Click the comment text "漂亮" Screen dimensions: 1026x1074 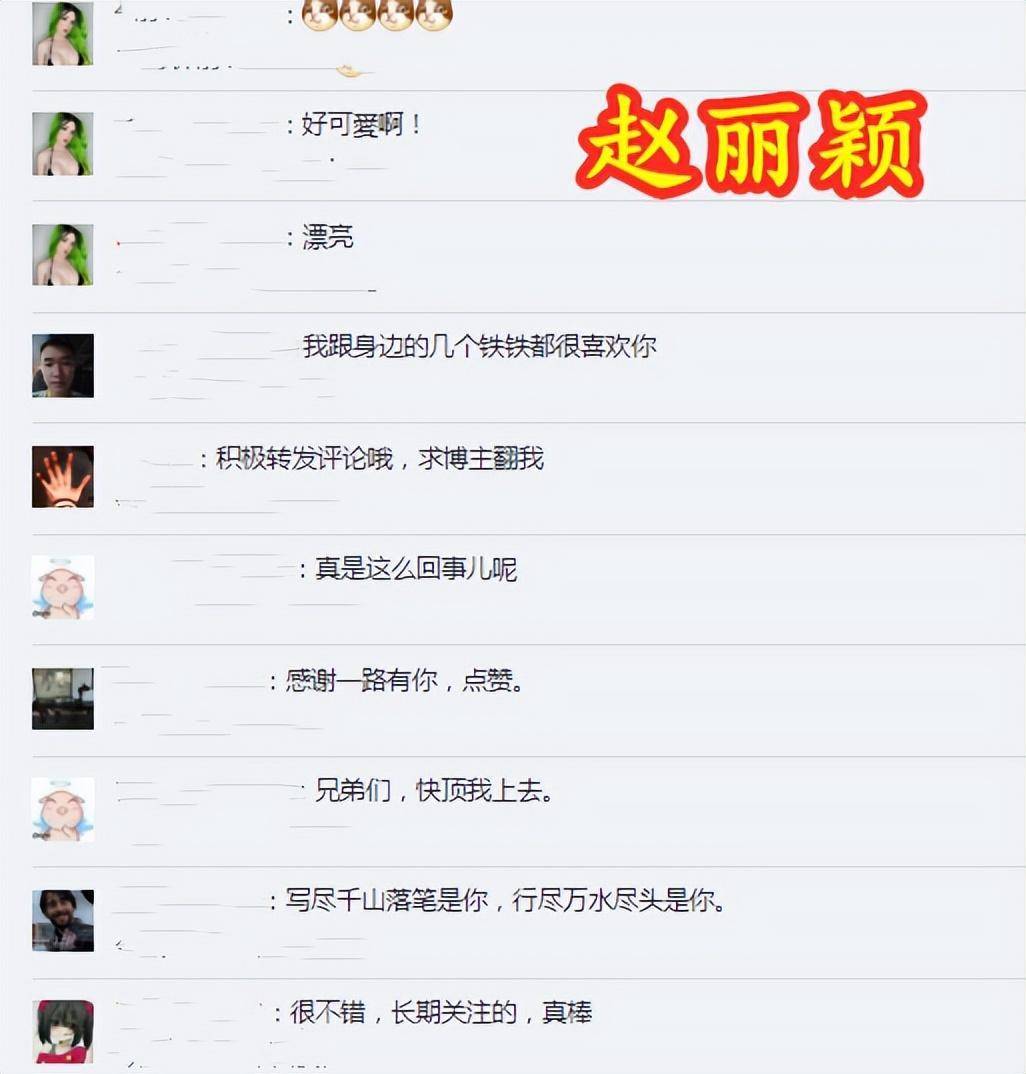pos(327,237)
